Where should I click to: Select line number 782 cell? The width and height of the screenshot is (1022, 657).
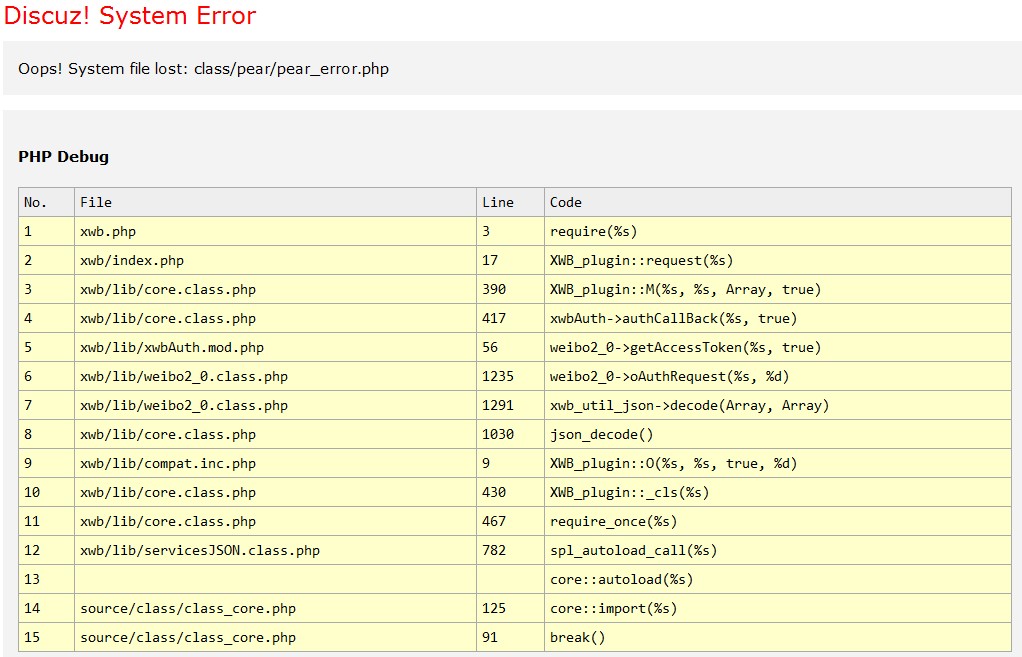point(510,550)
